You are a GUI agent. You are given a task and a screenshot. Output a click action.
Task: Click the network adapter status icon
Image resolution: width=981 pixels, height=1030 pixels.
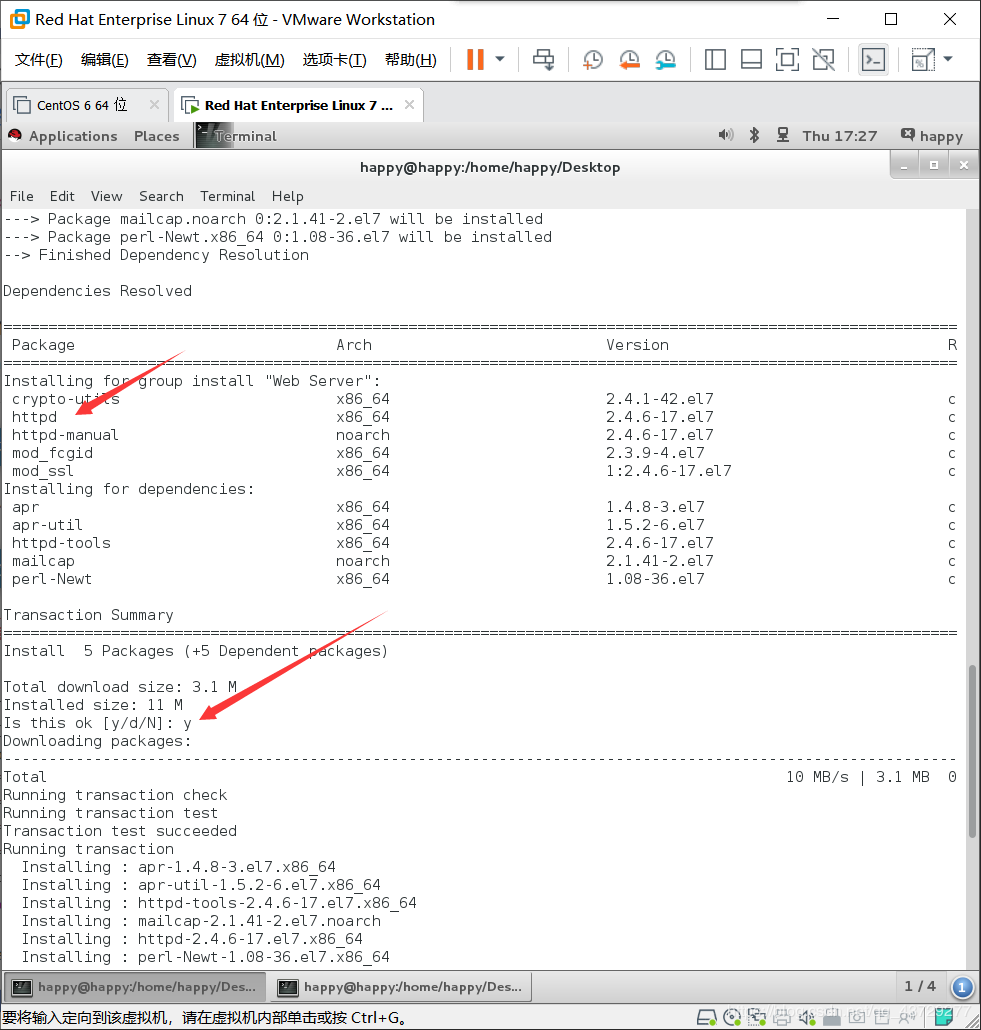[757, 1018]
